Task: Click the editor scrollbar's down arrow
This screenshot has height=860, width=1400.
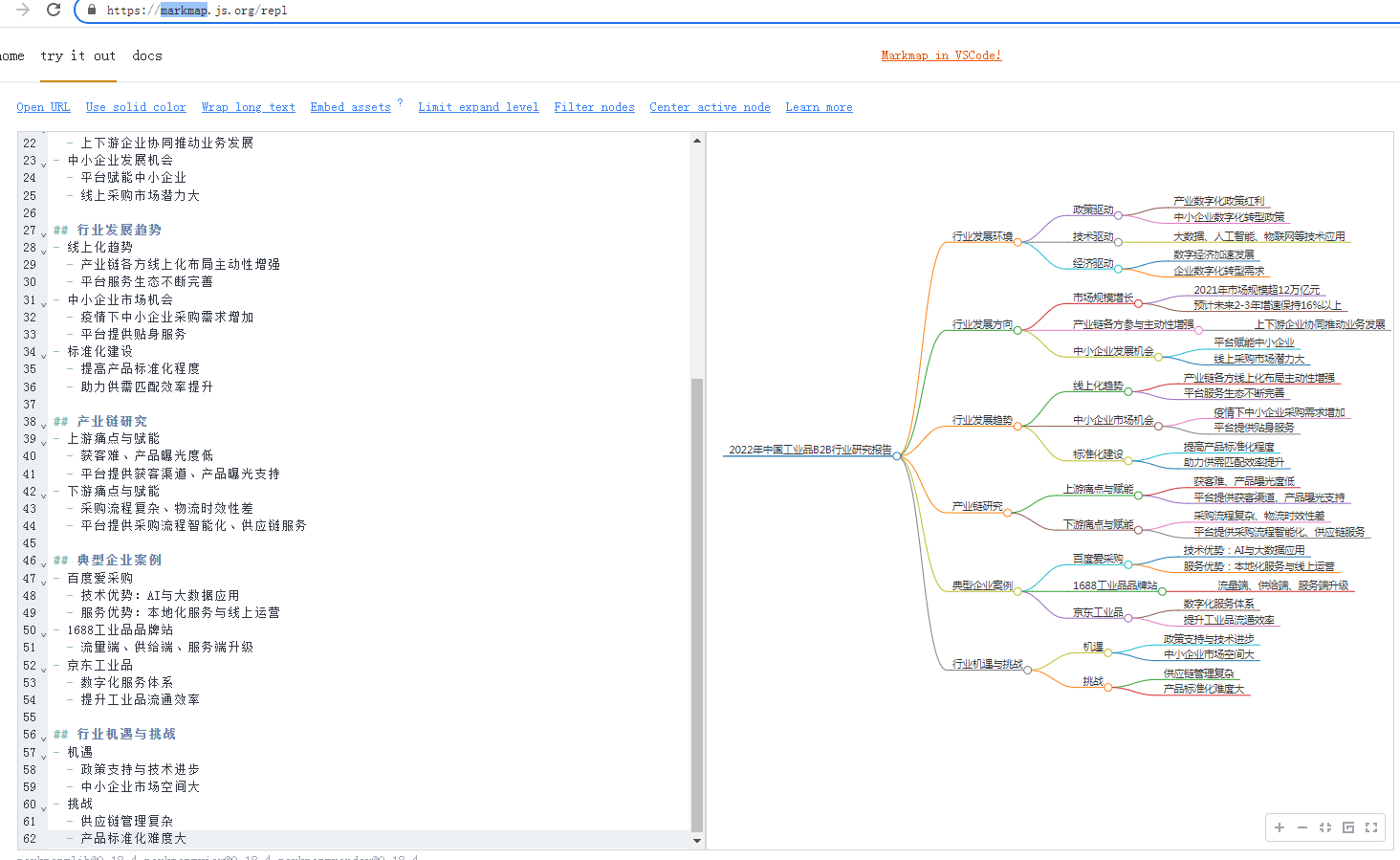Action: (x=697, y=841)
